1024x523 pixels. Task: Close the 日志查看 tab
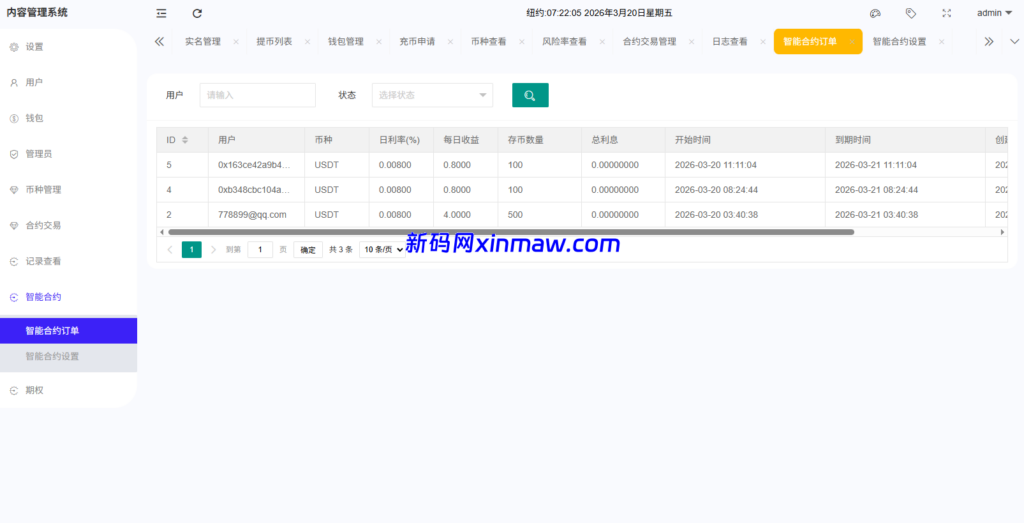(762, 42)
